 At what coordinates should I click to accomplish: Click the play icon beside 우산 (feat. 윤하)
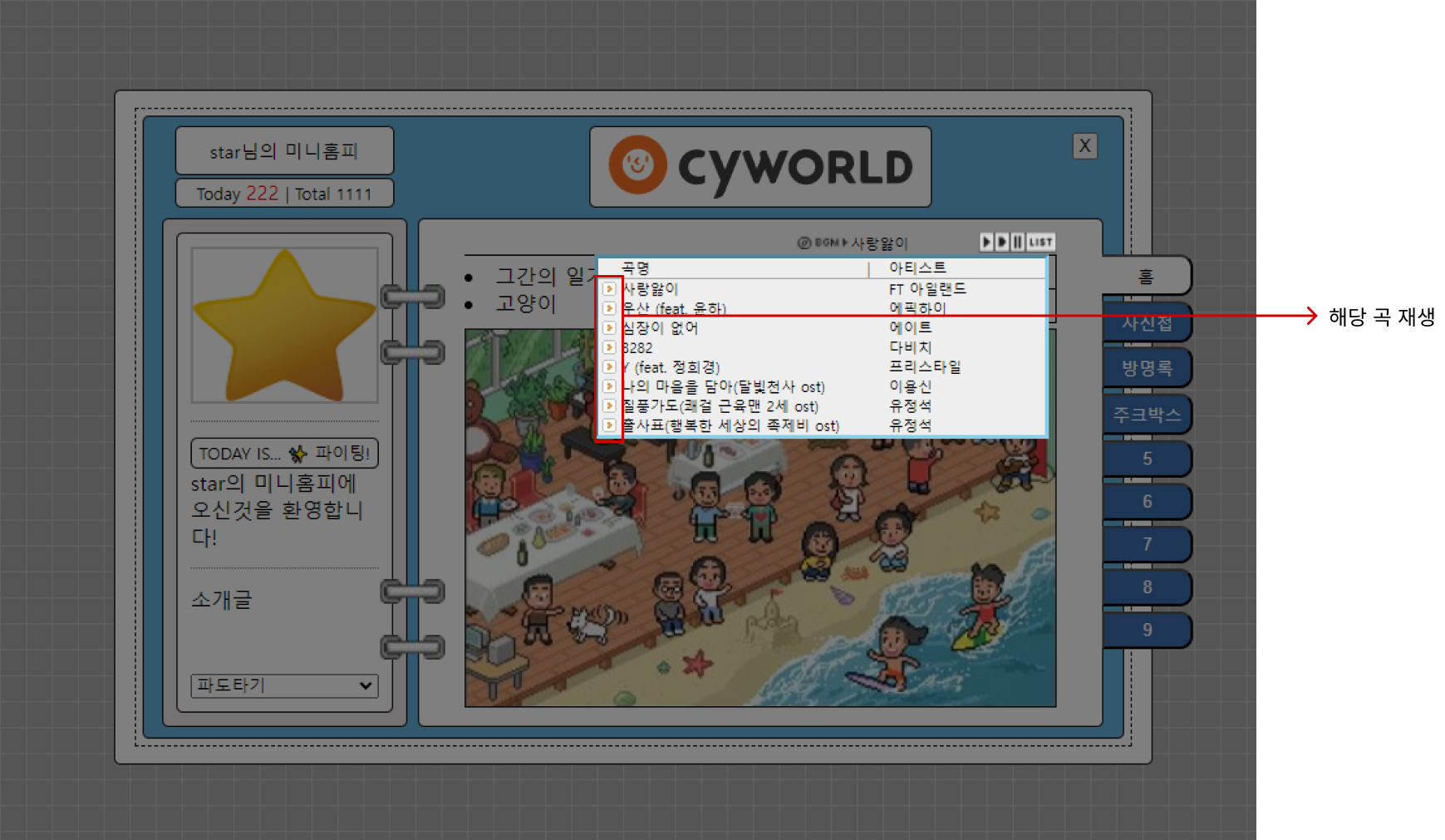(609, 308)
